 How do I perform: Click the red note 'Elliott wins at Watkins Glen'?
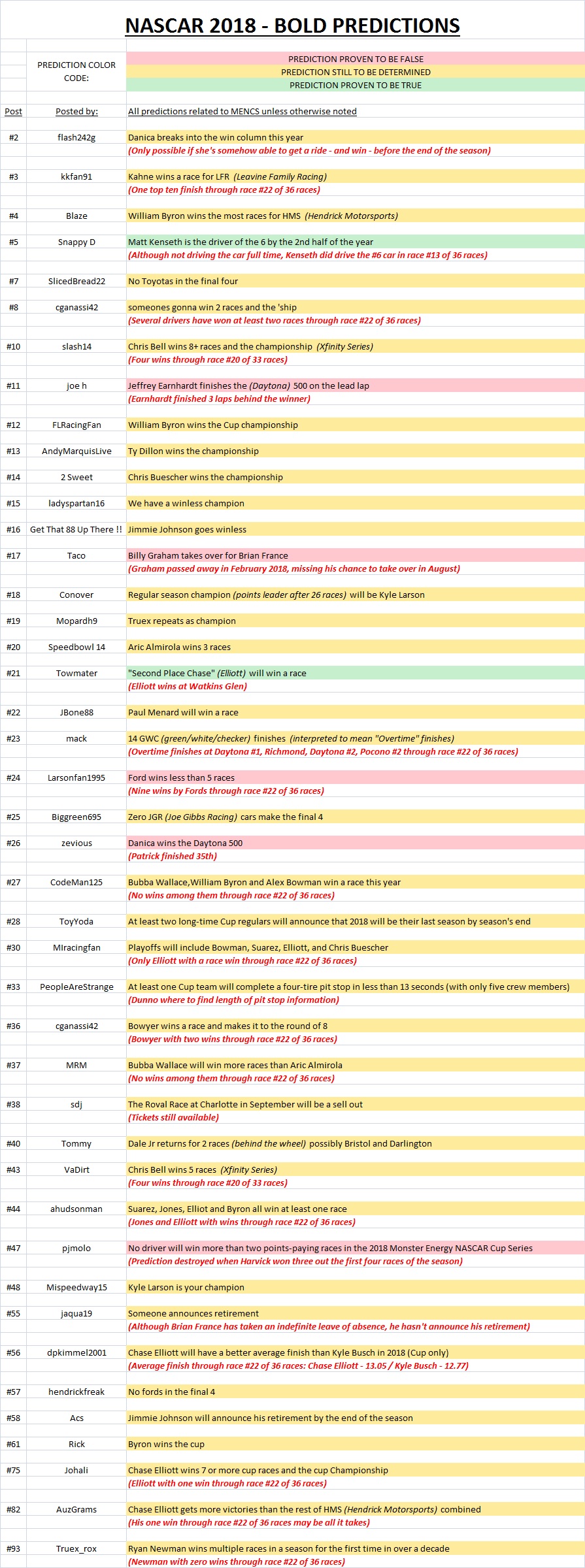pos(188,686)
